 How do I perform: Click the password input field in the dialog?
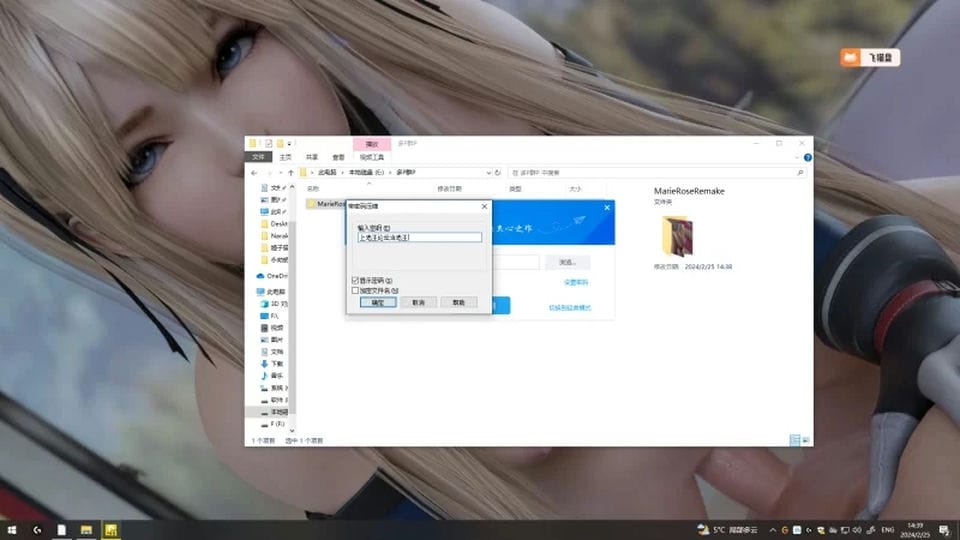coord(419,237)
